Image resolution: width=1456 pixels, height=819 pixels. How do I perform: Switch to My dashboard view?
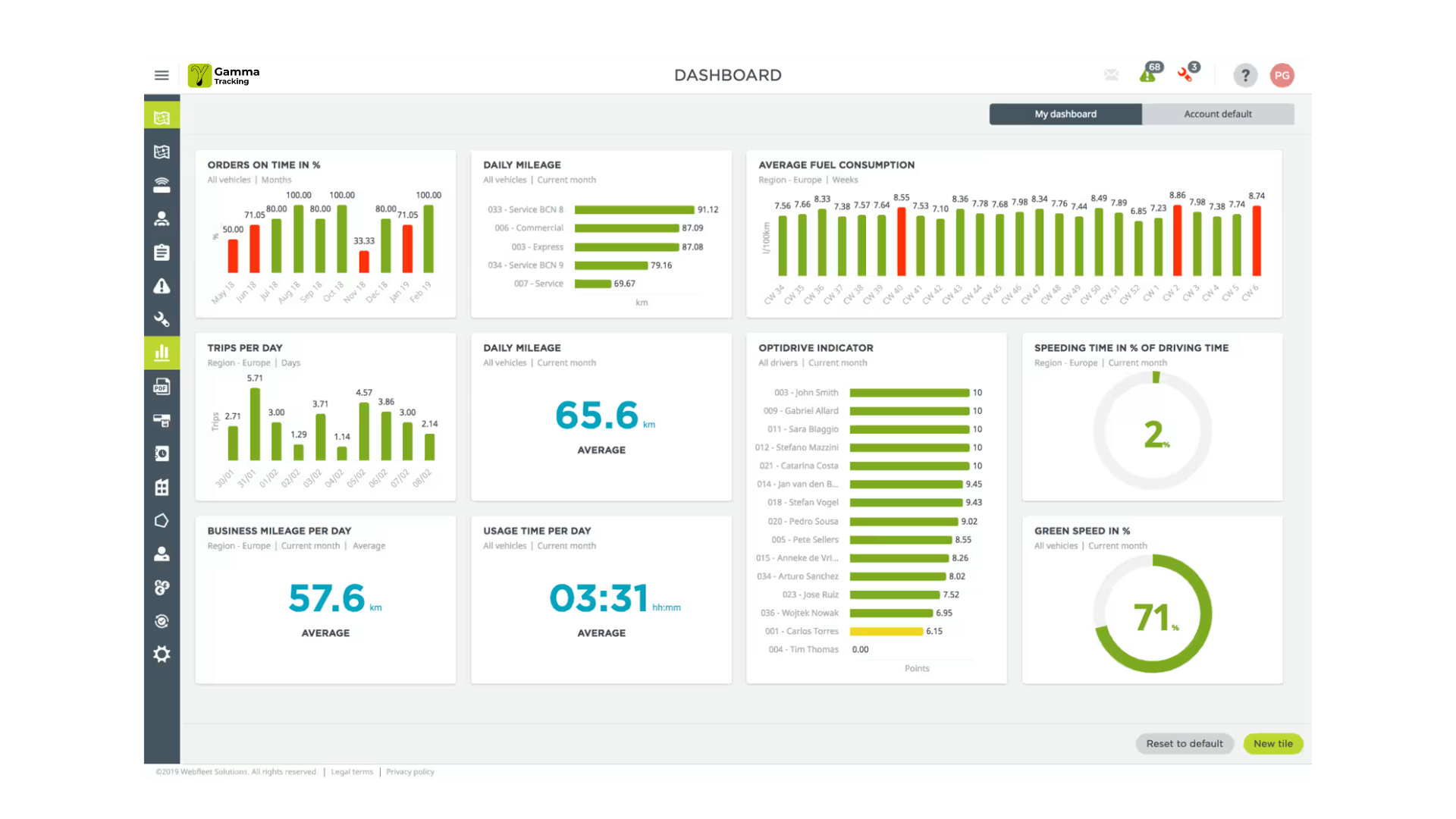coord(1065,114)
